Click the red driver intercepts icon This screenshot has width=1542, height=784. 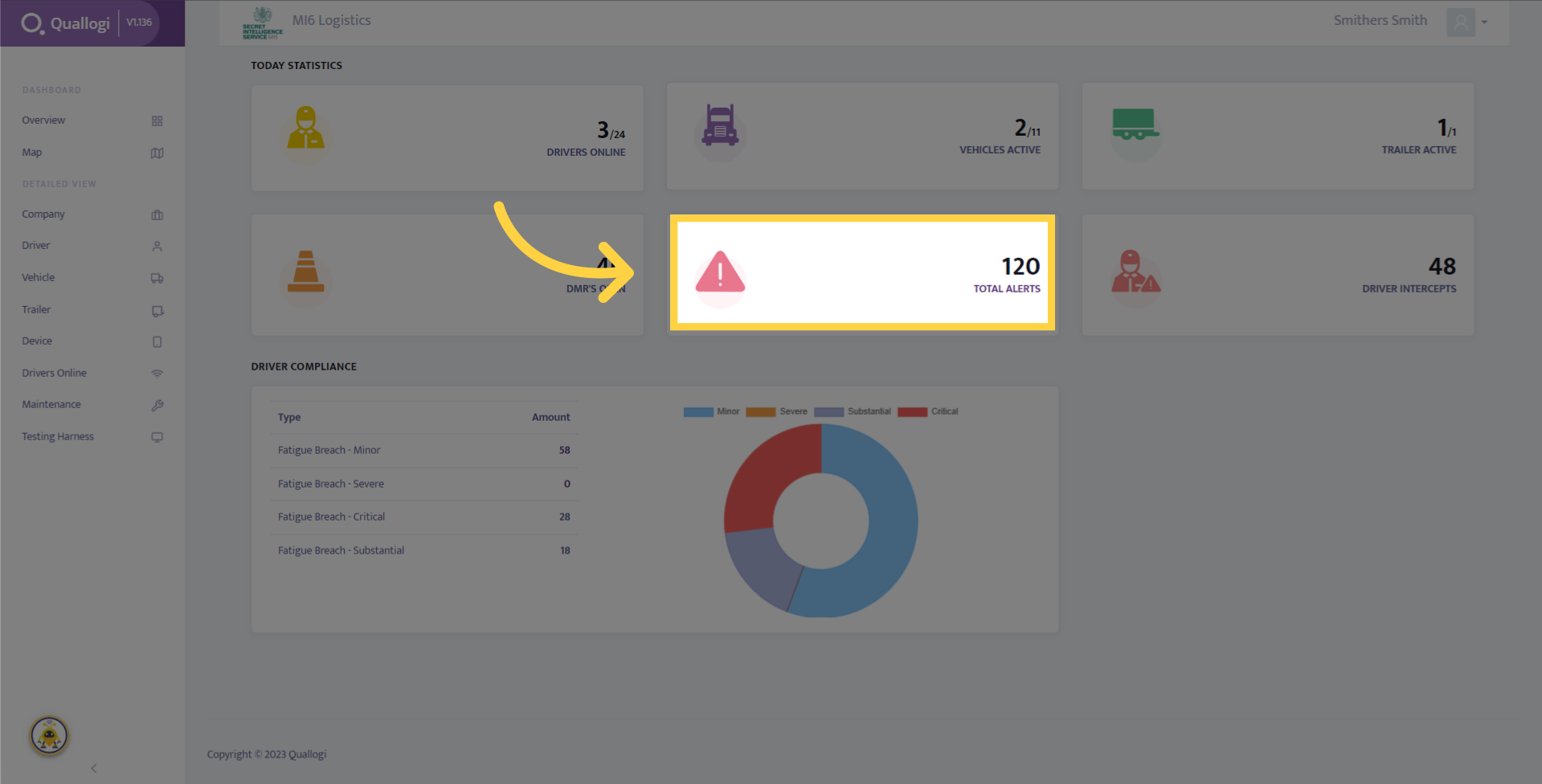pyautogui.click(x=1135, y=272)
